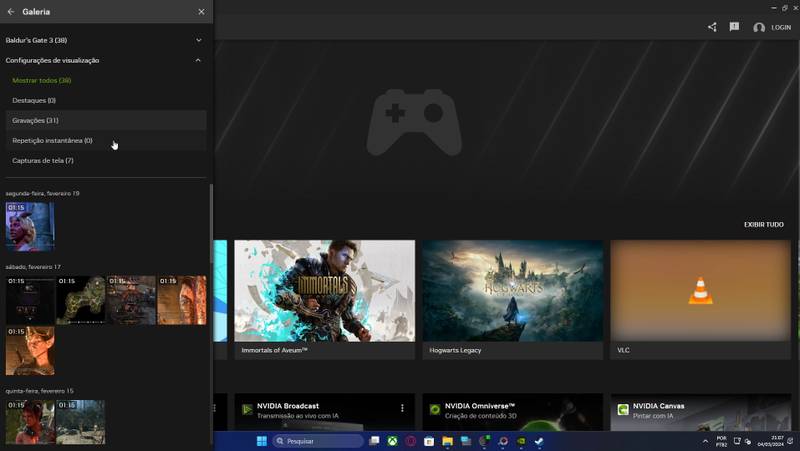Open the blue window app icon beside File Explorer
Viewport: 800px width, 451px height.
click(x=466, y=441)
